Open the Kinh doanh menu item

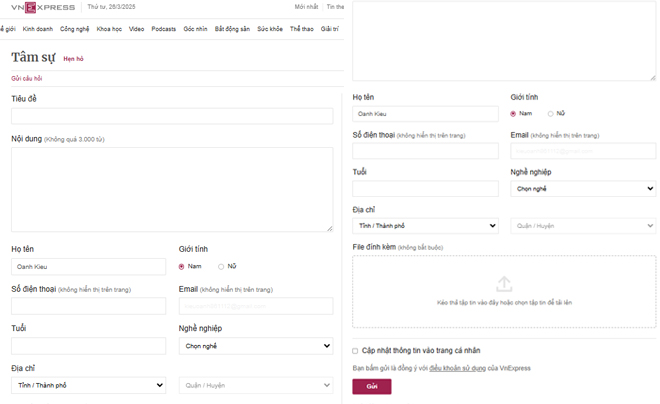coord(38,29)
